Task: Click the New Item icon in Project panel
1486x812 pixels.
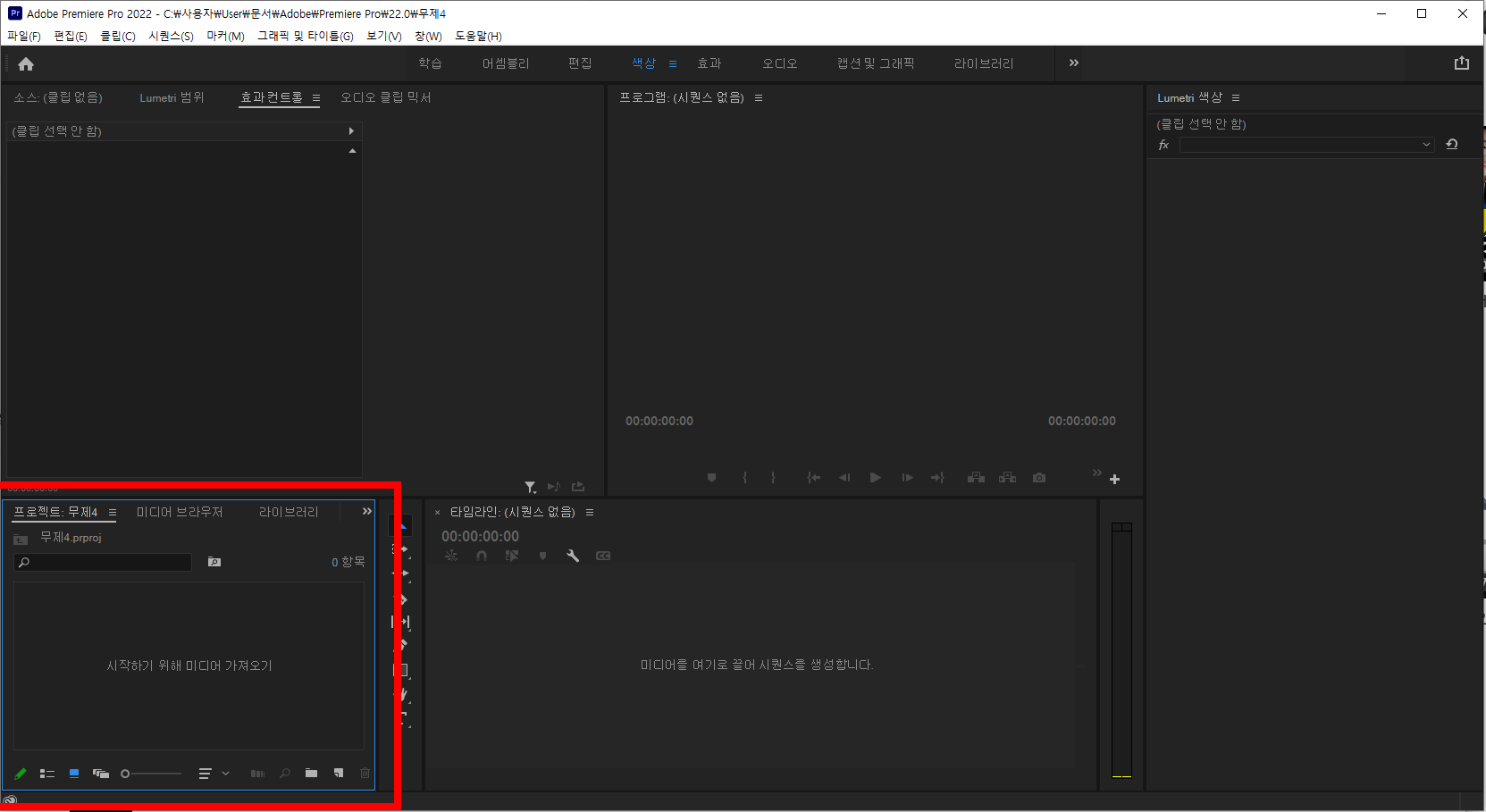Action: click(x=339, y=773)
